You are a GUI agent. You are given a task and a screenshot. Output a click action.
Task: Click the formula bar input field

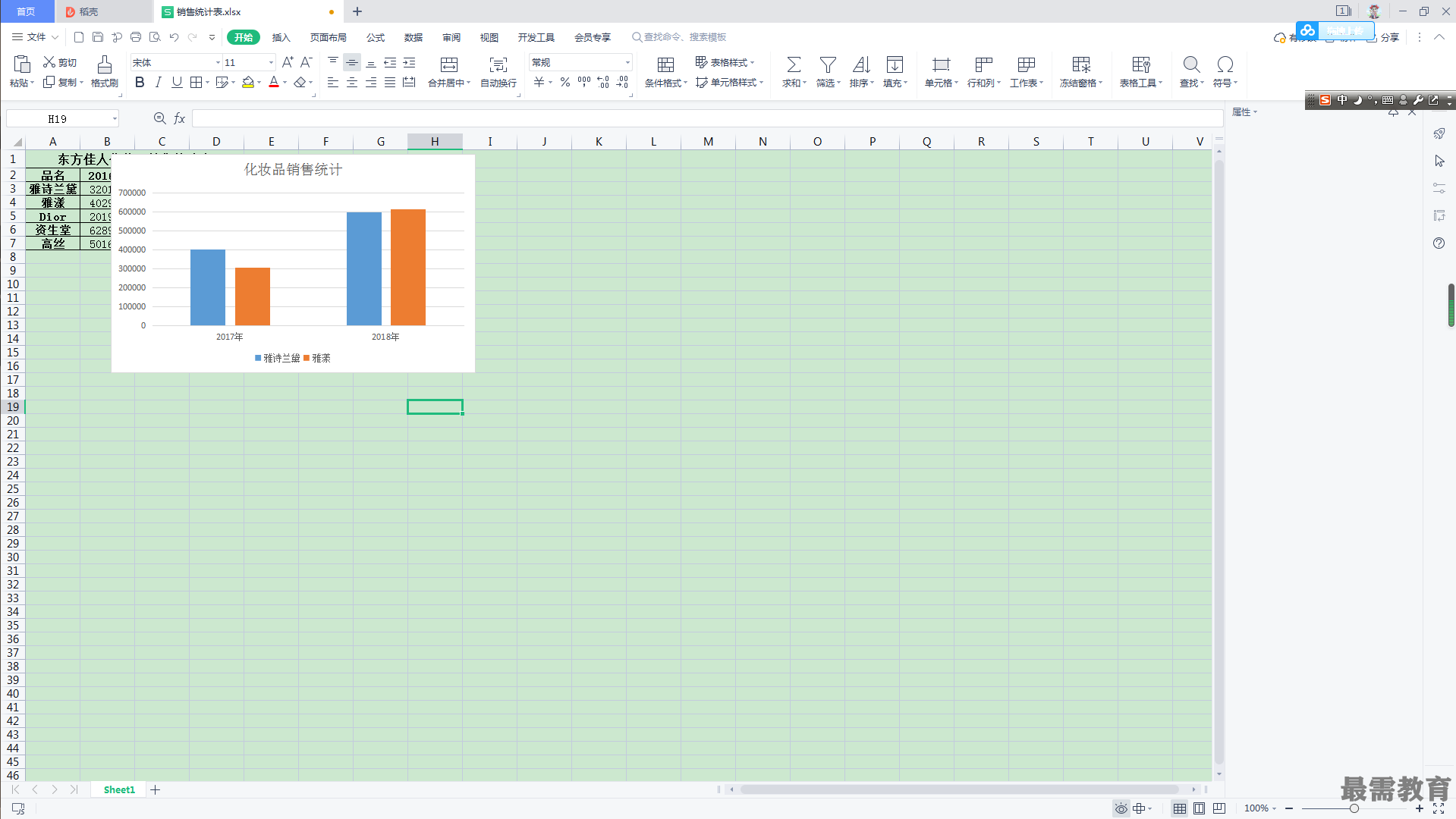click(707, 118)
